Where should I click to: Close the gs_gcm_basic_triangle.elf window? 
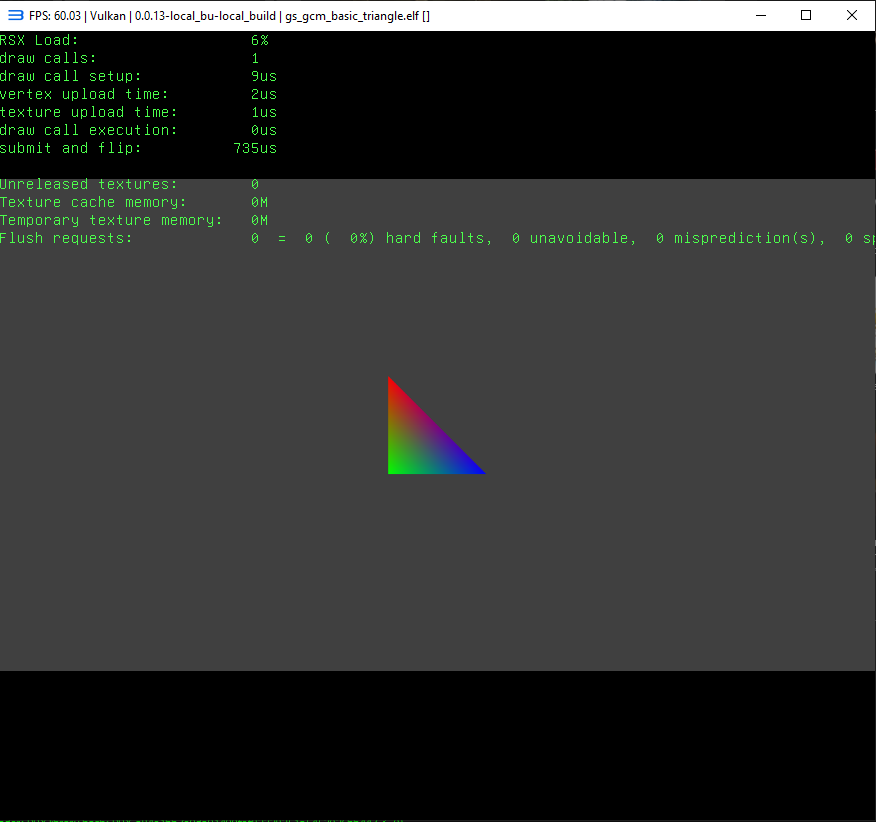coord(851,16)
